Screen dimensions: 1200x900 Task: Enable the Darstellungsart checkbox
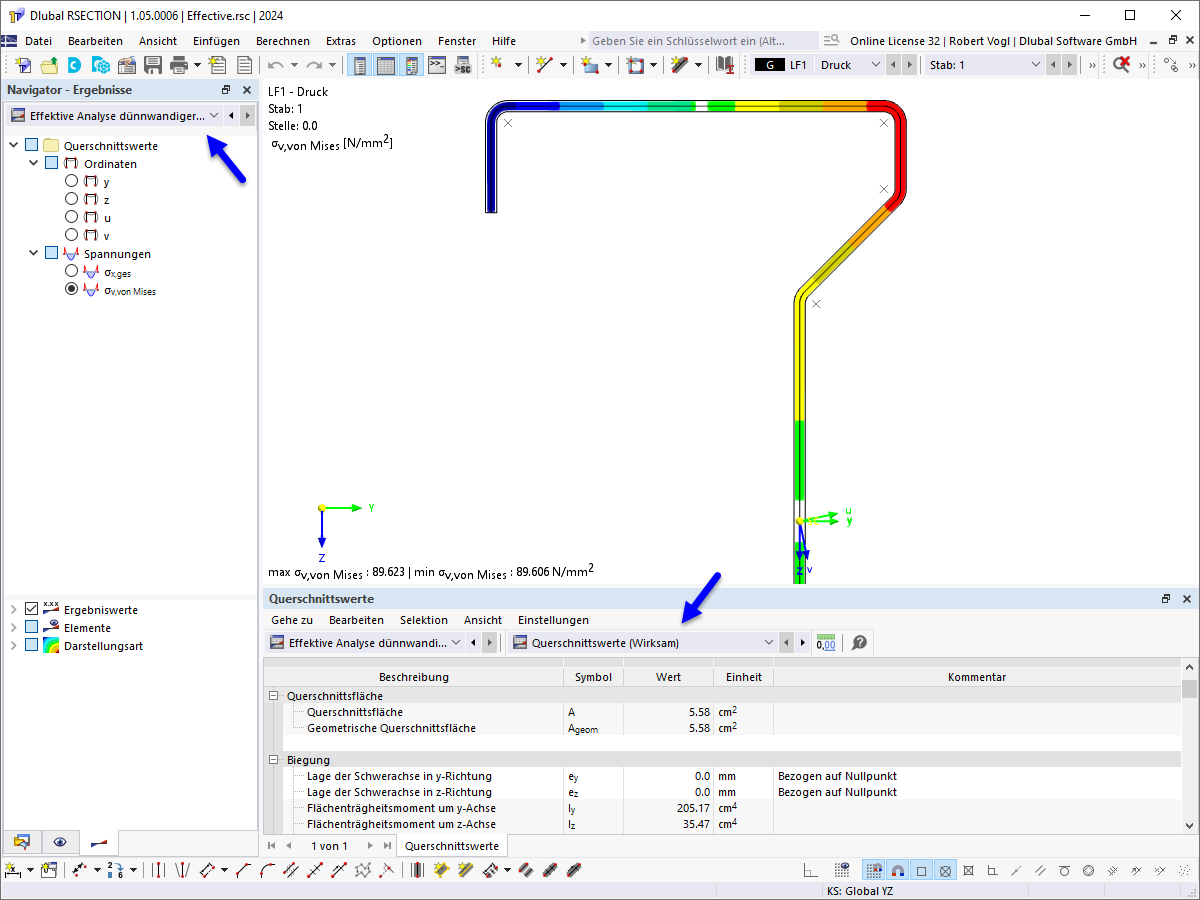[x=32, y=645]
